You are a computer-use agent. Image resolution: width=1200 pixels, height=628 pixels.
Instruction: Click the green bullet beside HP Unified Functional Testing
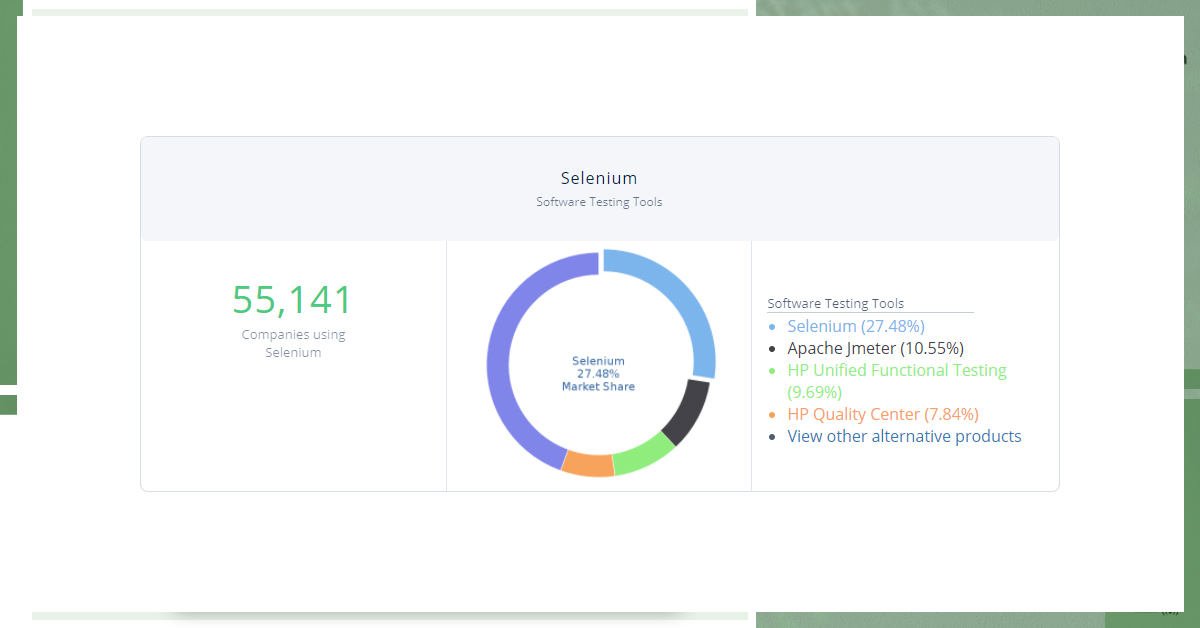pos(771,371)
